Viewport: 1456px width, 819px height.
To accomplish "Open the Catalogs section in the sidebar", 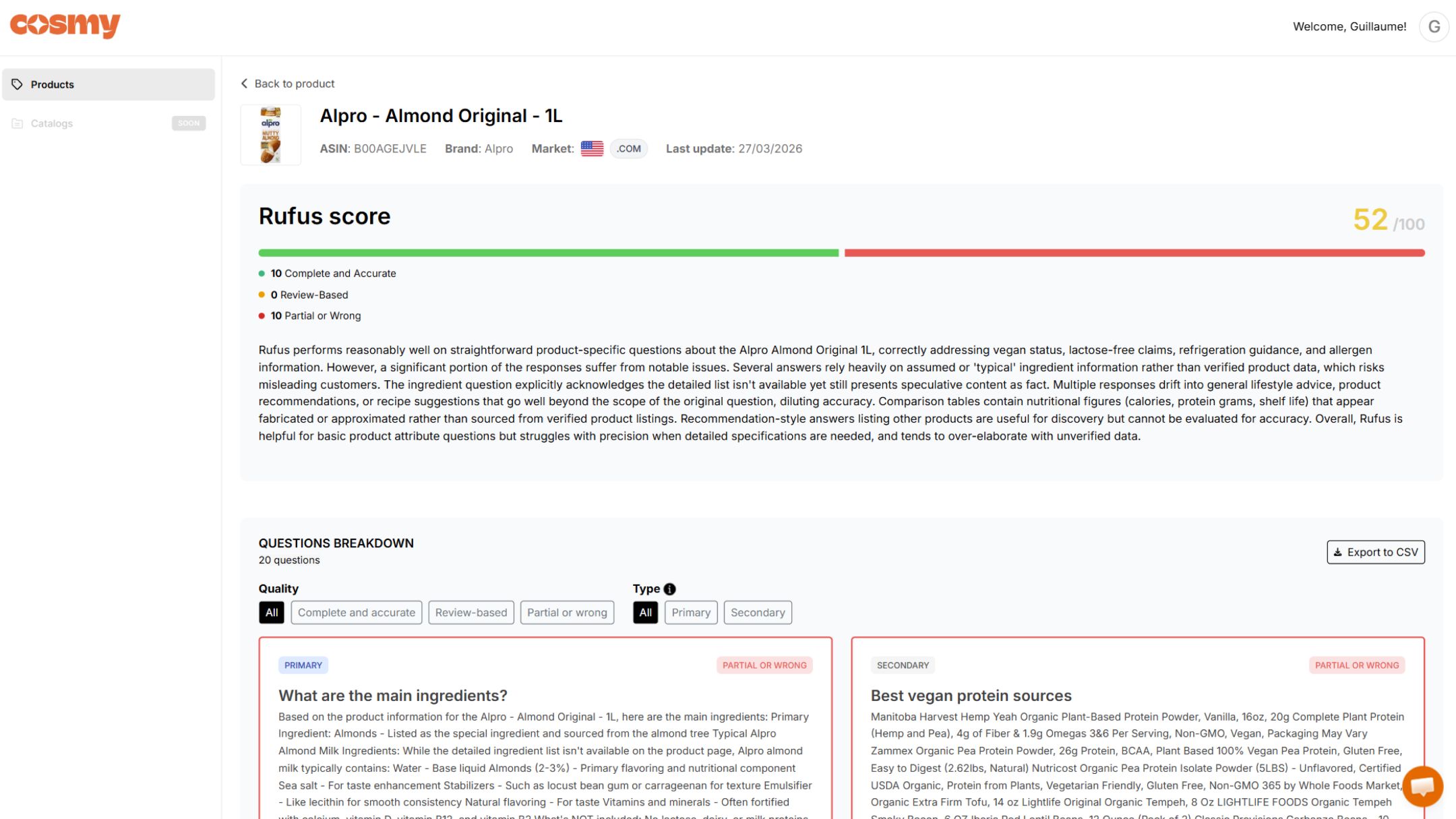I will click(x=52, y=123).
